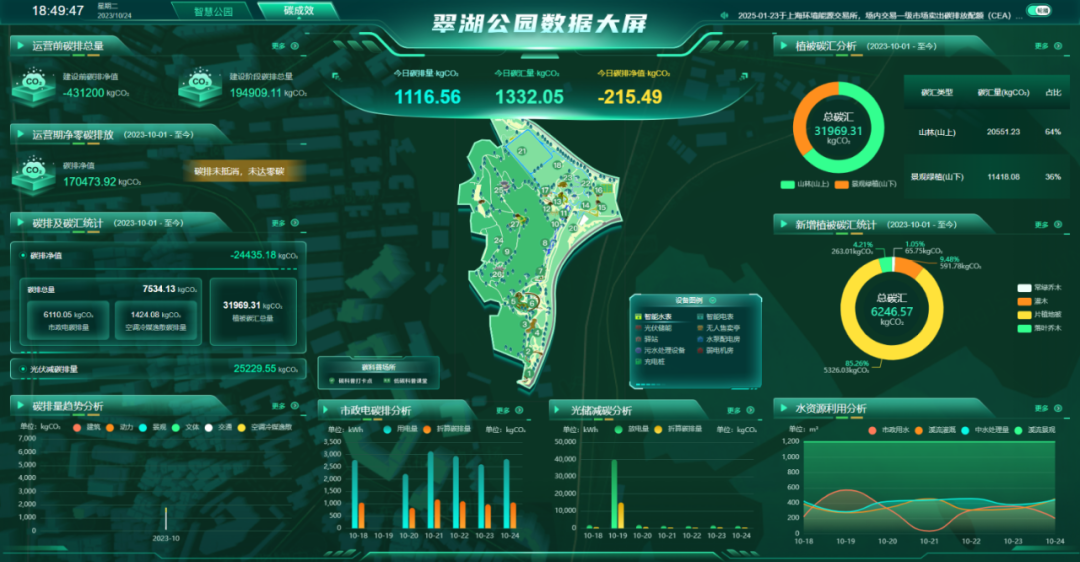Click 更多 arrow in 运营前碳排总量 panel
This screenshot has width=1080, height=562.
[294, 46]
